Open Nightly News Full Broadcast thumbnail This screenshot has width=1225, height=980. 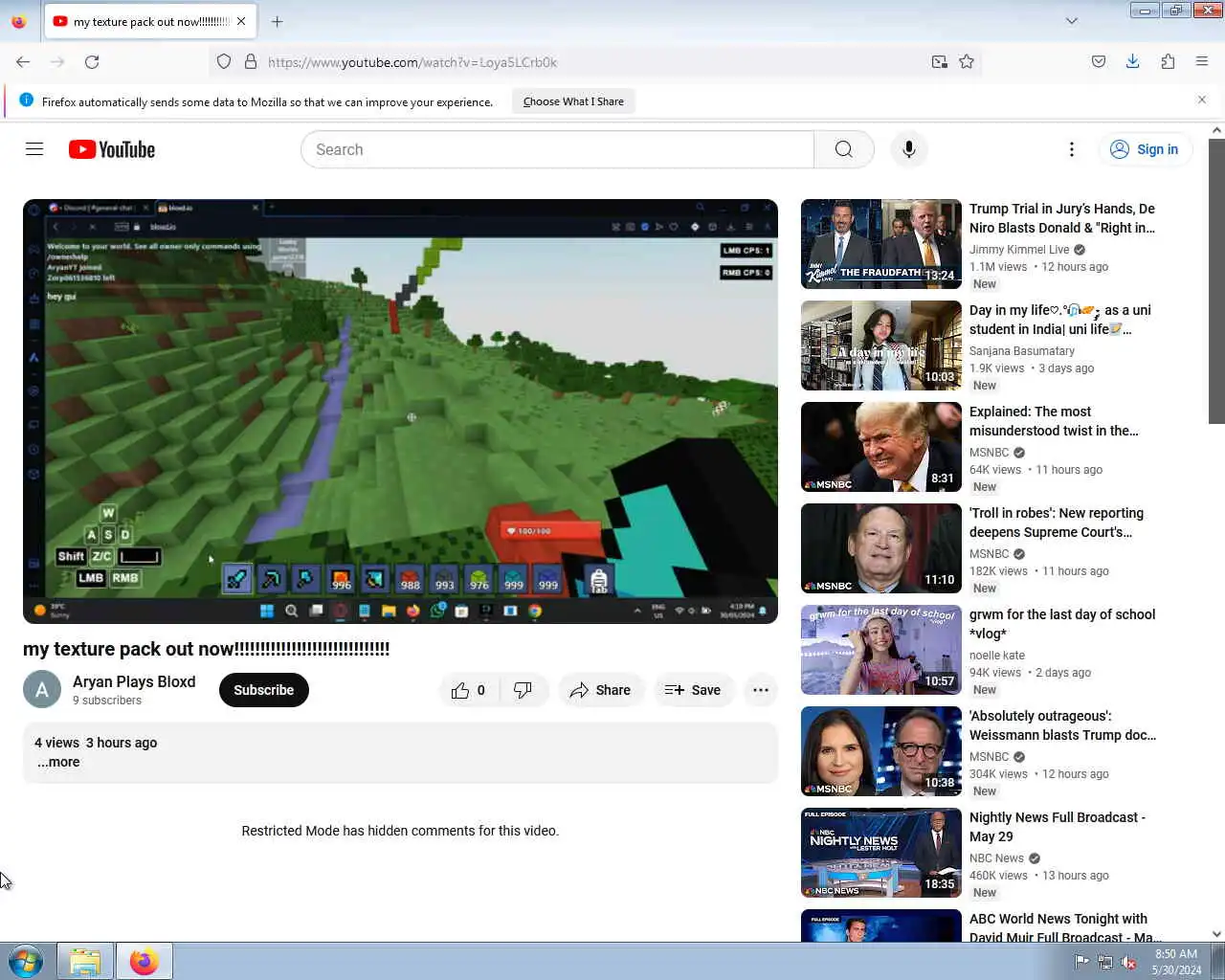tap(881, 853)
